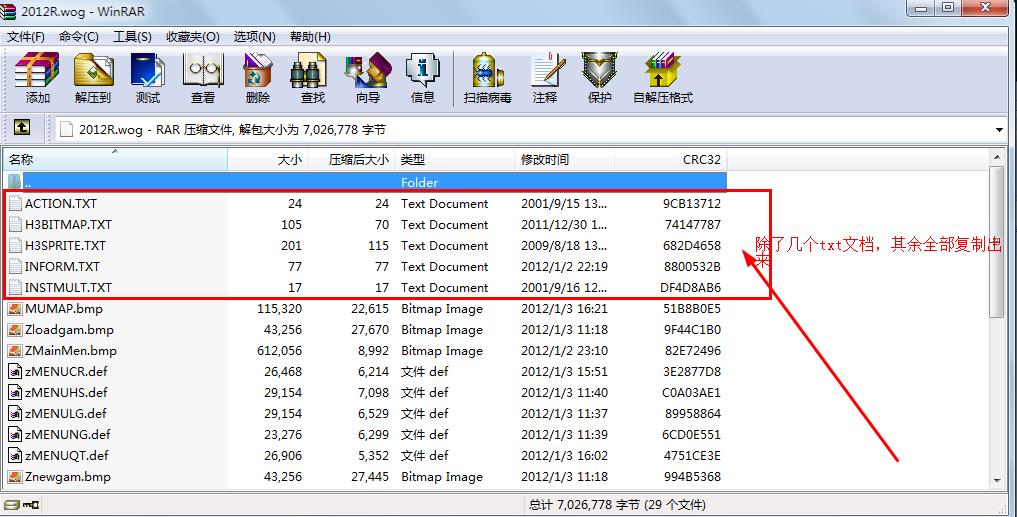Sort by Size (大小) column header
This screenshot has width=1017, height=517.
[x=267, y=160]
